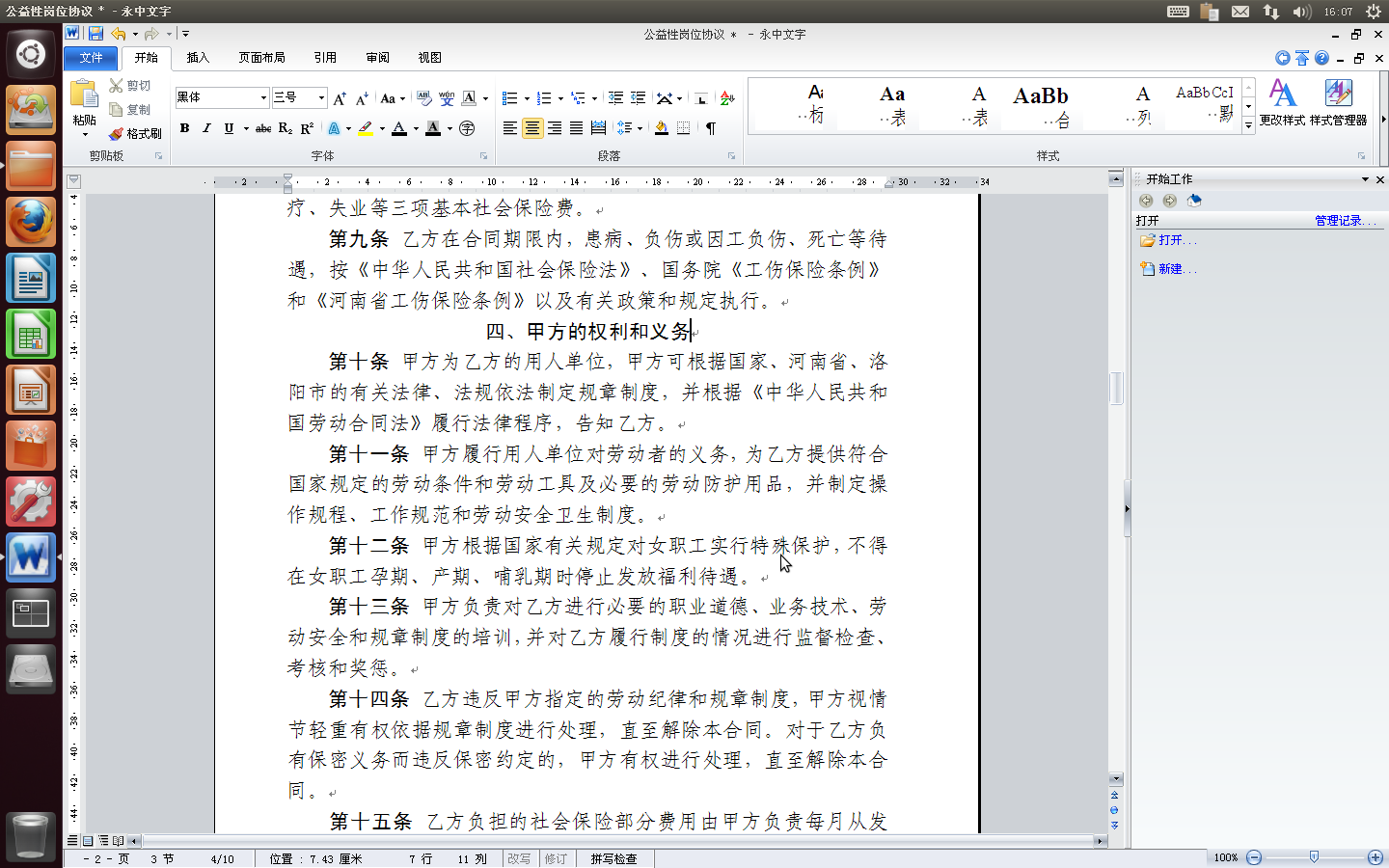
Task: Open the font name dropdown (黑体)
Action: pos(262,97)
